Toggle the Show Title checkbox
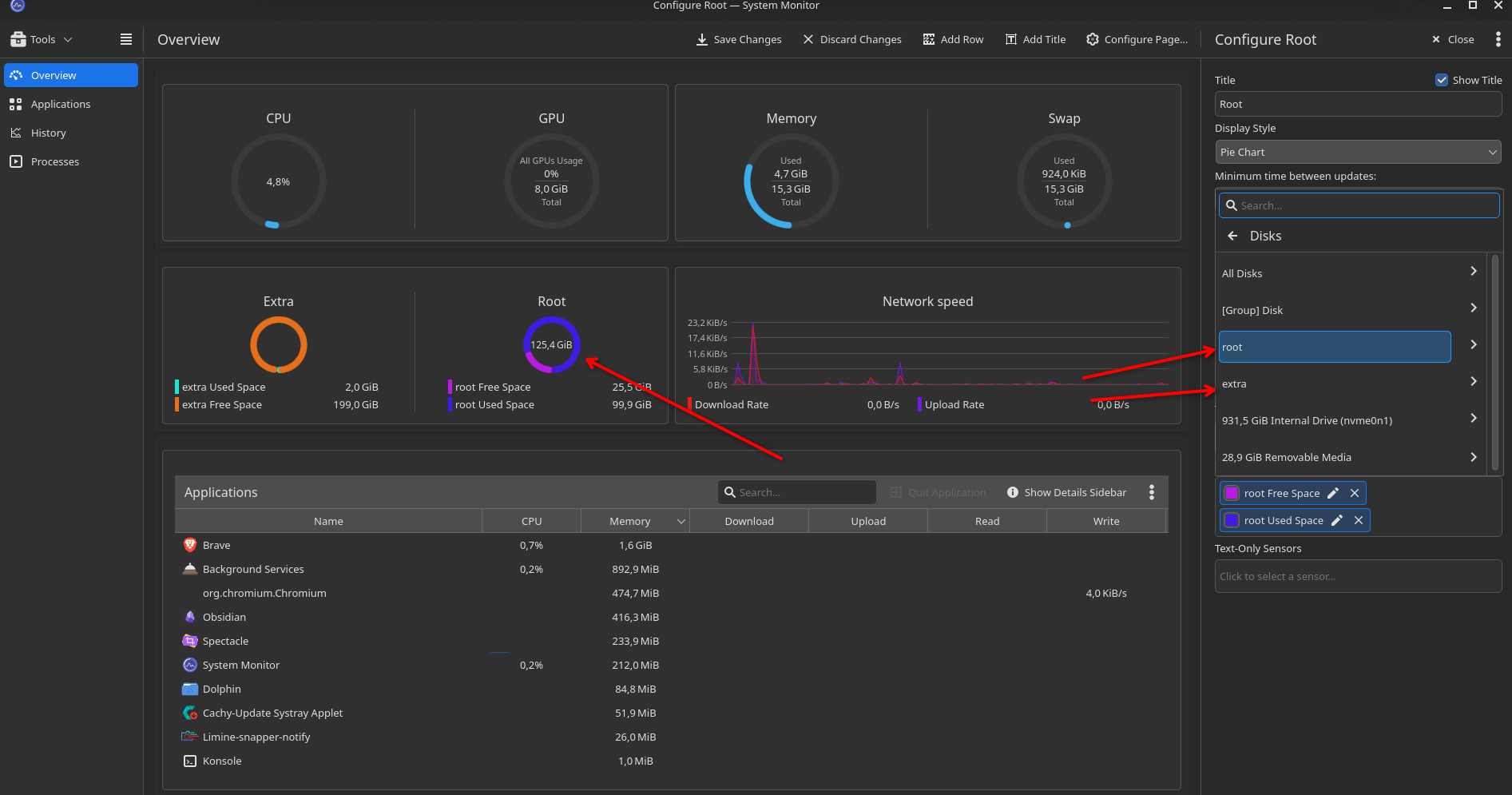This screenshot has width=1512, height=795. coord(1442,80)
